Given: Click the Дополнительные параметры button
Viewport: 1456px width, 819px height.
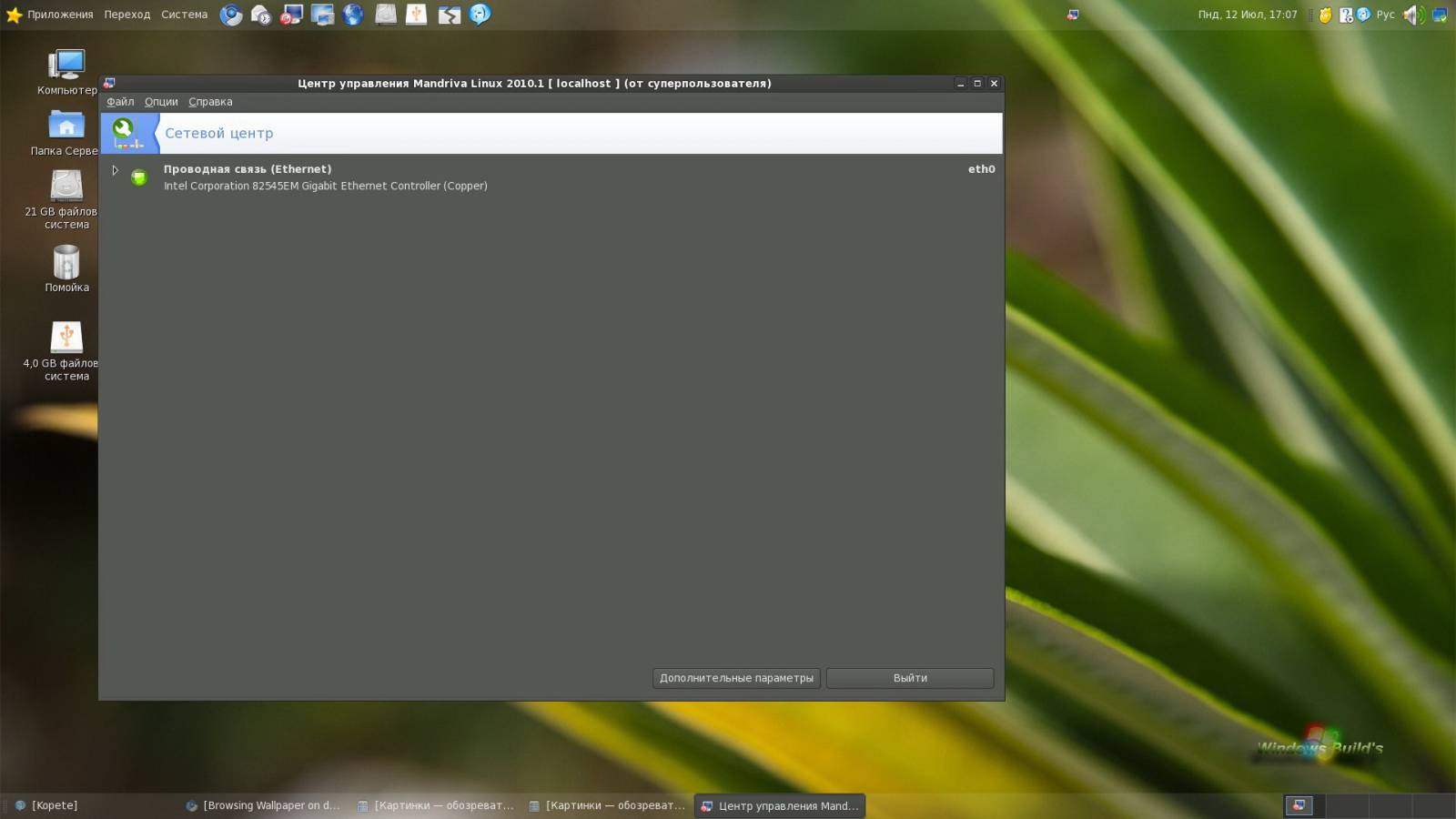Looking at the screenshot, I should point(736,678).
